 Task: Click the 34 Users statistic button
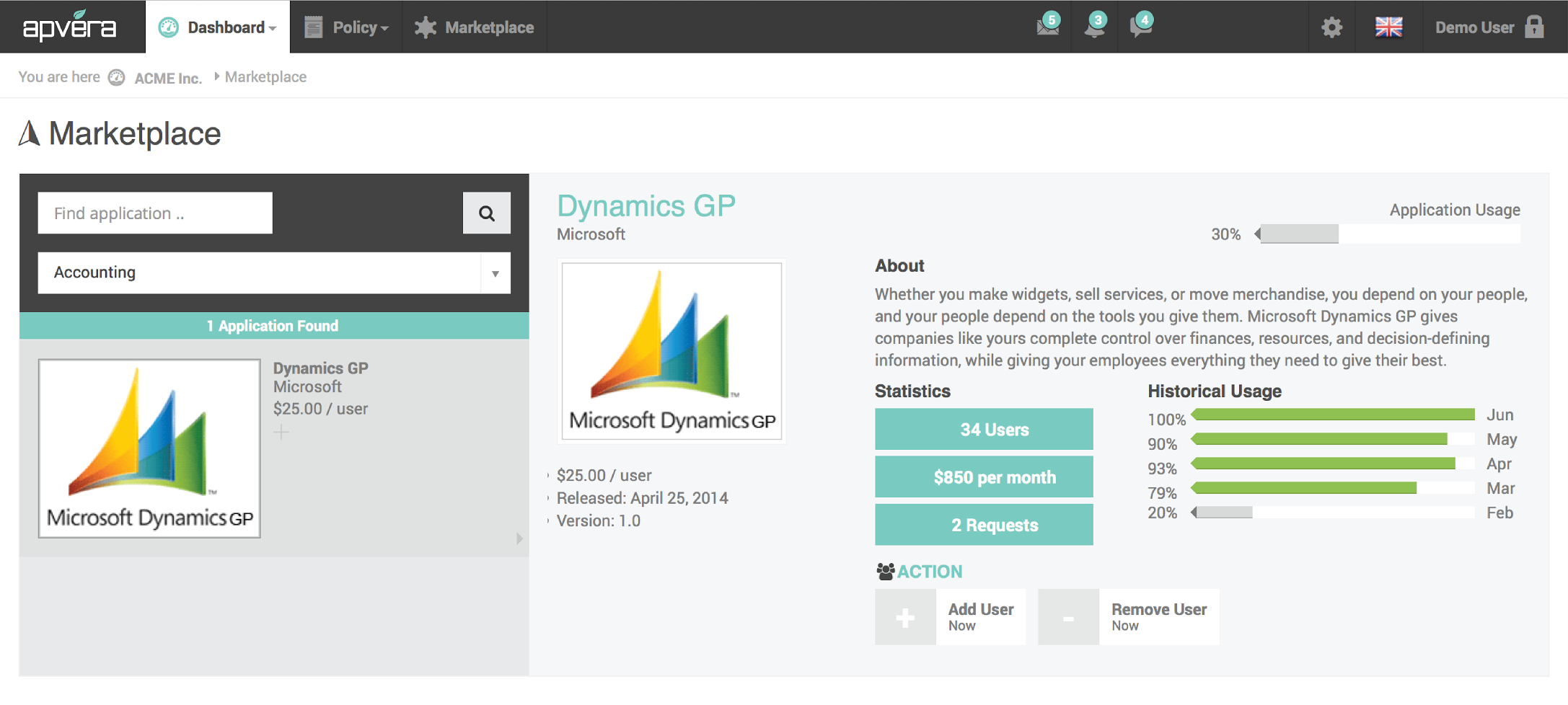pos(984,429)
